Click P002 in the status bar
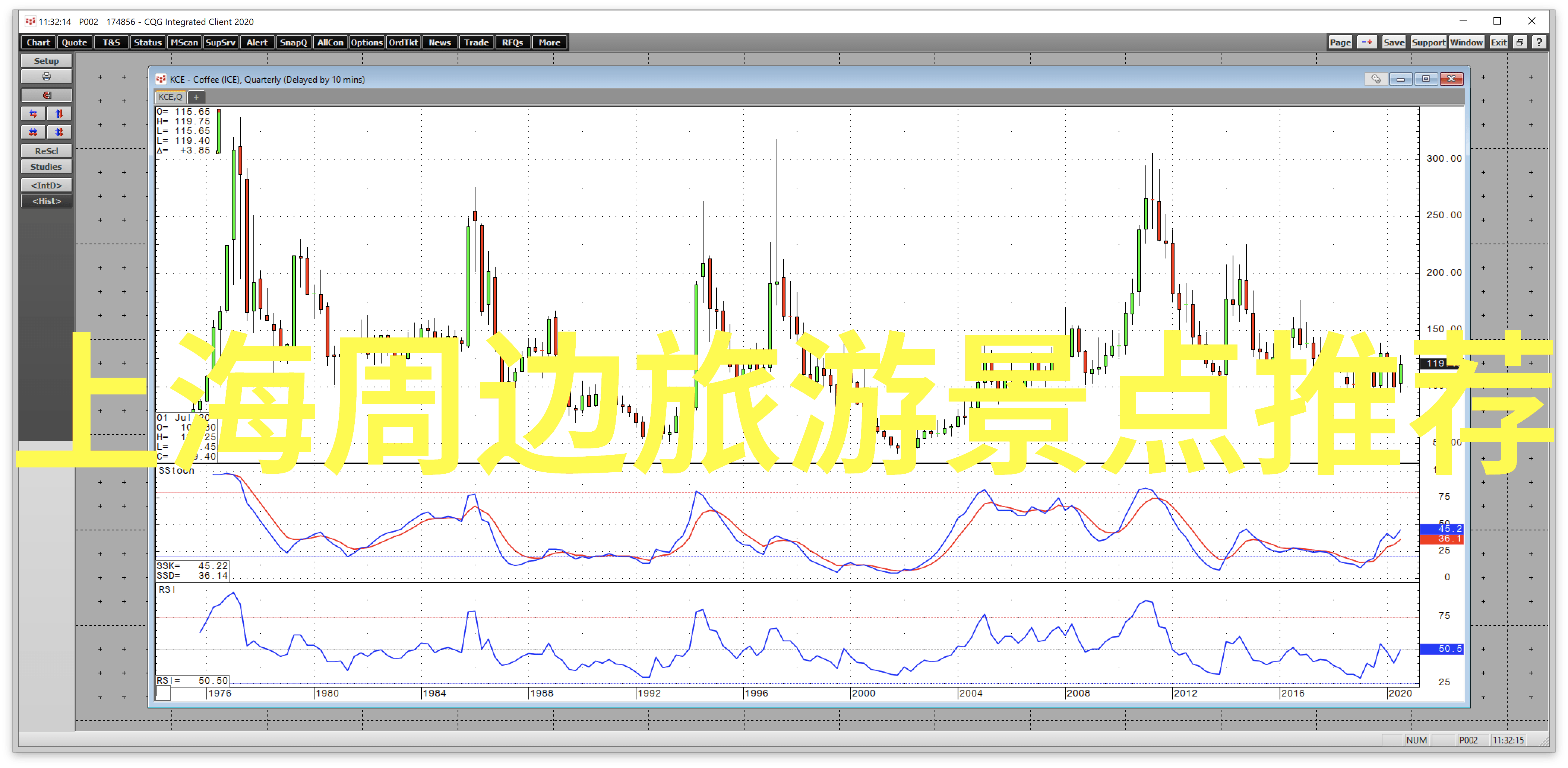Screen dimensions: 1568x768 pos(1468,740)
